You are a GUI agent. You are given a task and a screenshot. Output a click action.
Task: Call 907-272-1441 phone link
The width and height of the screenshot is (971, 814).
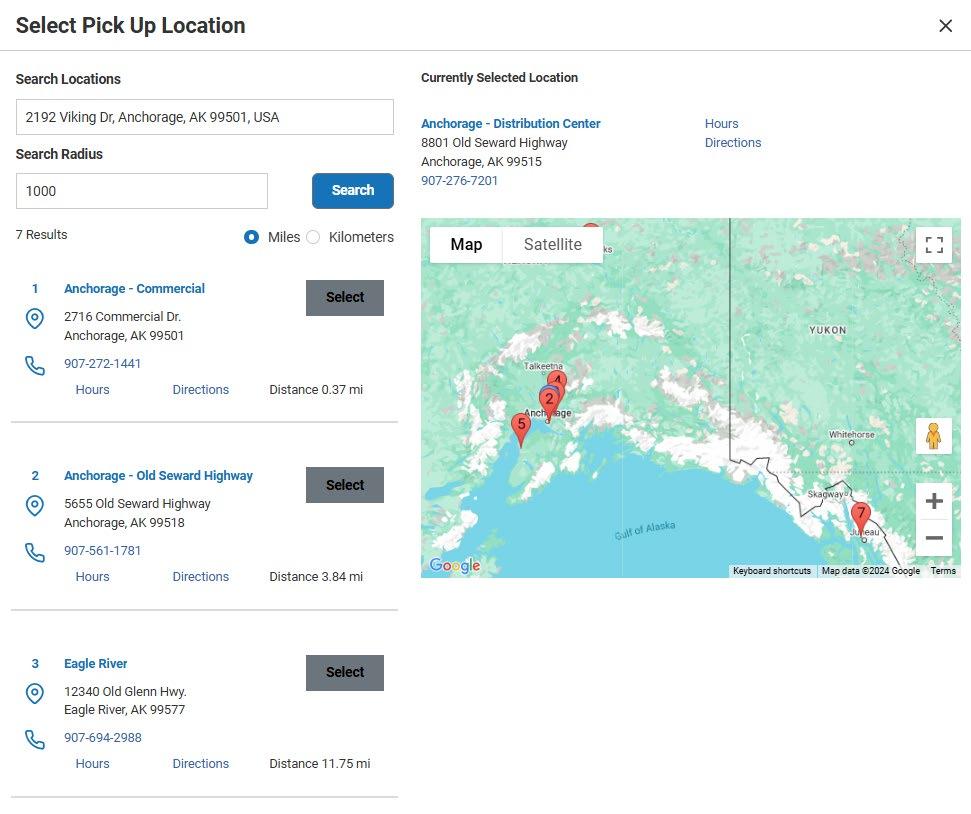(102, 364)
